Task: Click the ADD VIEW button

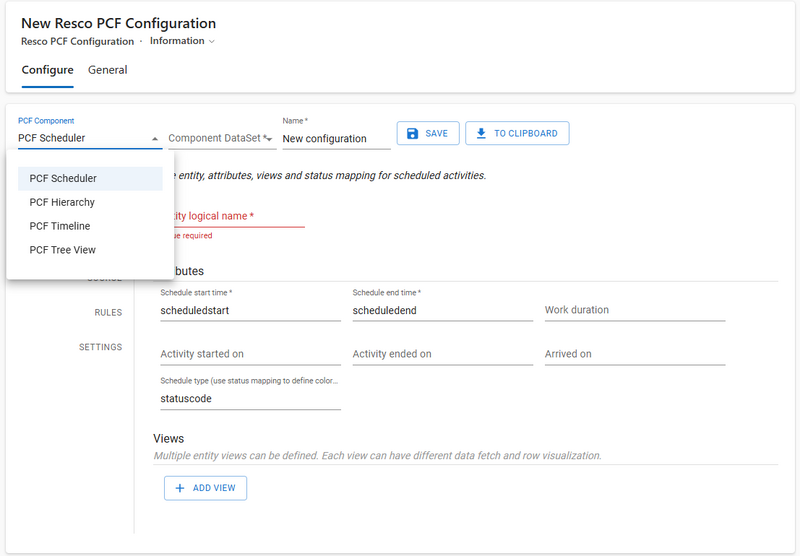Action: tap(206, 488)
